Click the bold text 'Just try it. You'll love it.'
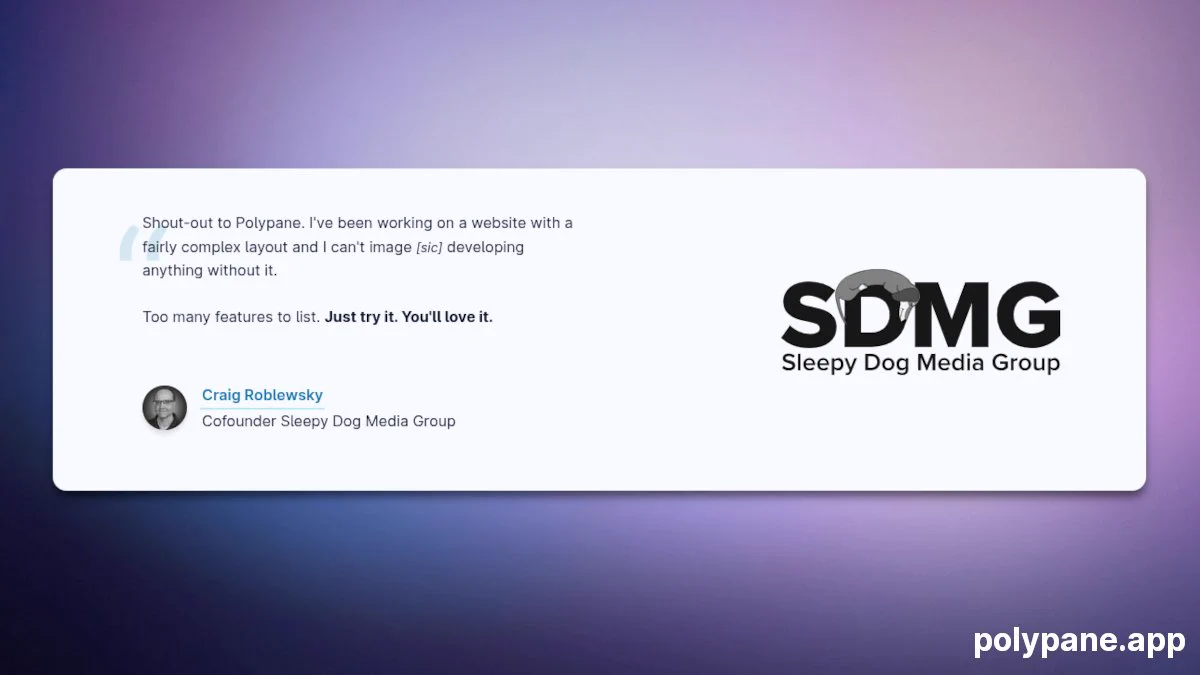1200x675 pixels. tap(409, 317)
